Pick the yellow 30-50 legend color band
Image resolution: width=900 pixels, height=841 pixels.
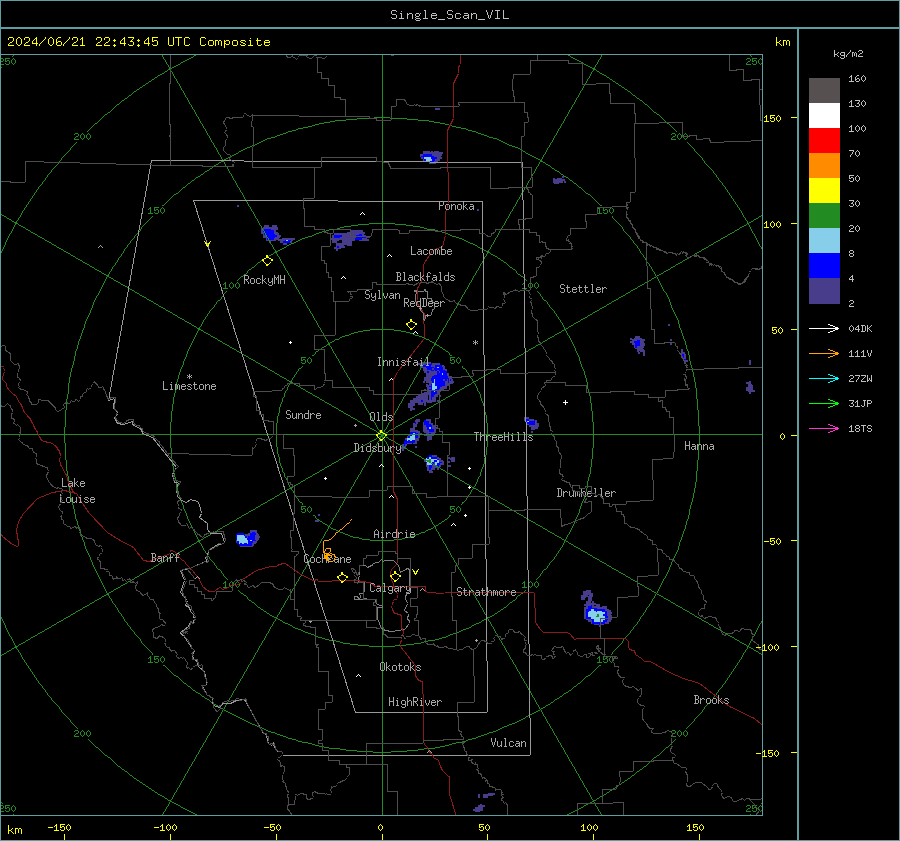coord(824,191)
